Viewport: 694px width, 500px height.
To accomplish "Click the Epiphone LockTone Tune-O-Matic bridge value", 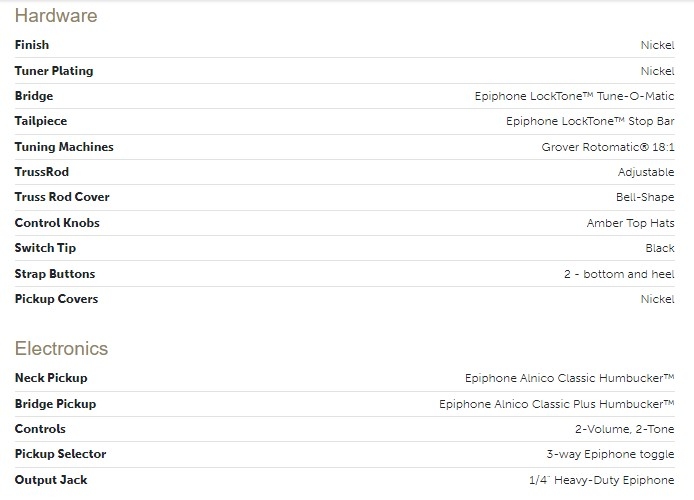I will (x=574, y=96).
